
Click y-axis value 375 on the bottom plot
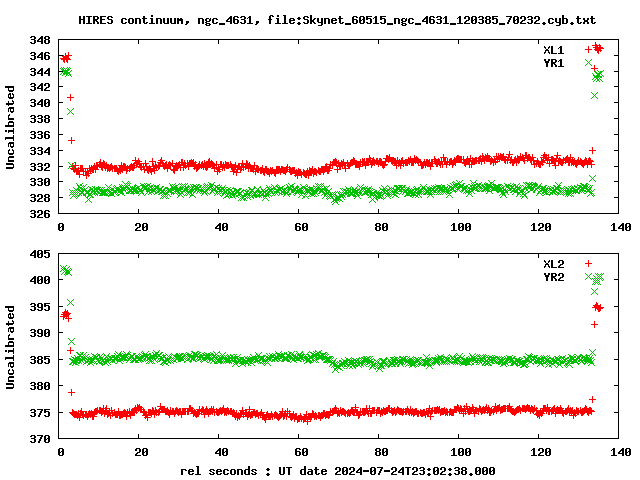tap(40, 413)
